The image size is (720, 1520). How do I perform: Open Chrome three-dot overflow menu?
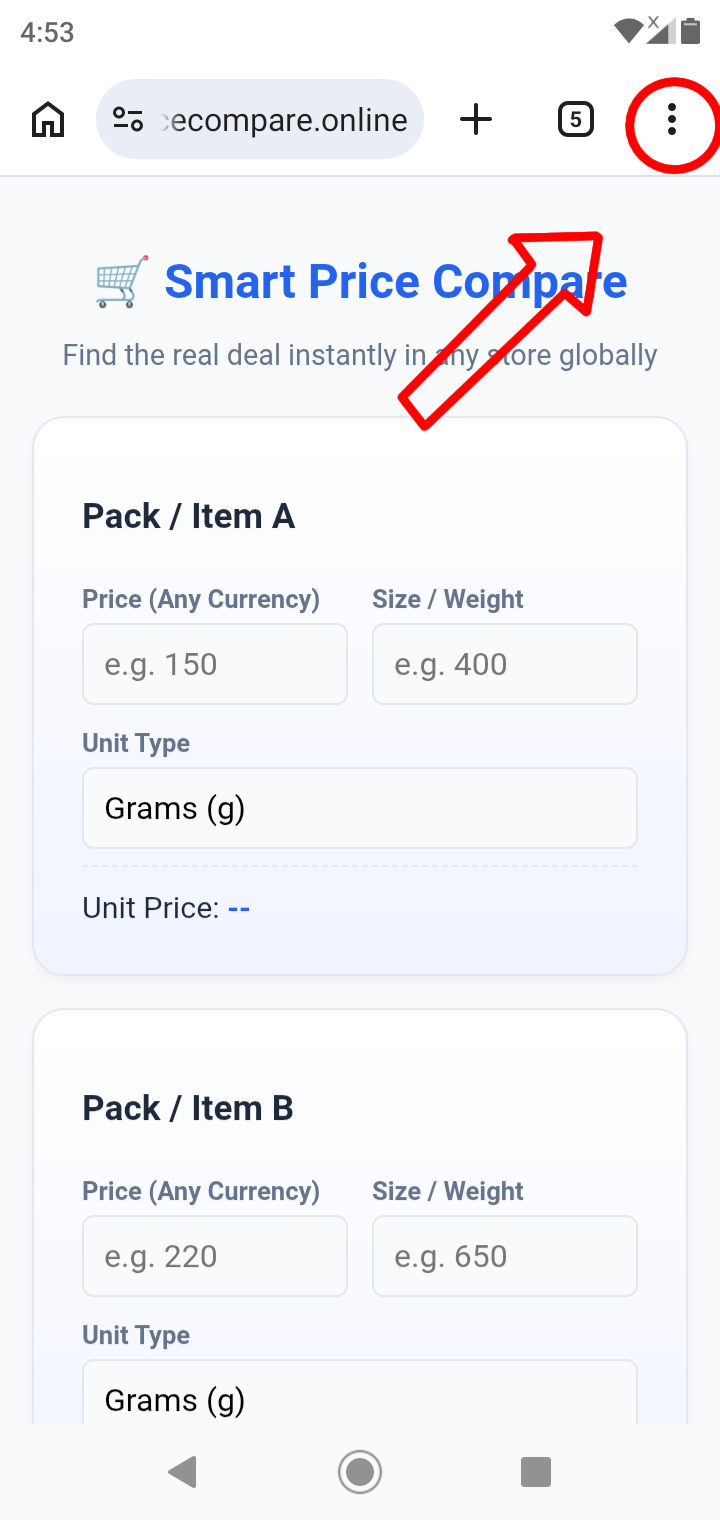[x=672, y=121]
